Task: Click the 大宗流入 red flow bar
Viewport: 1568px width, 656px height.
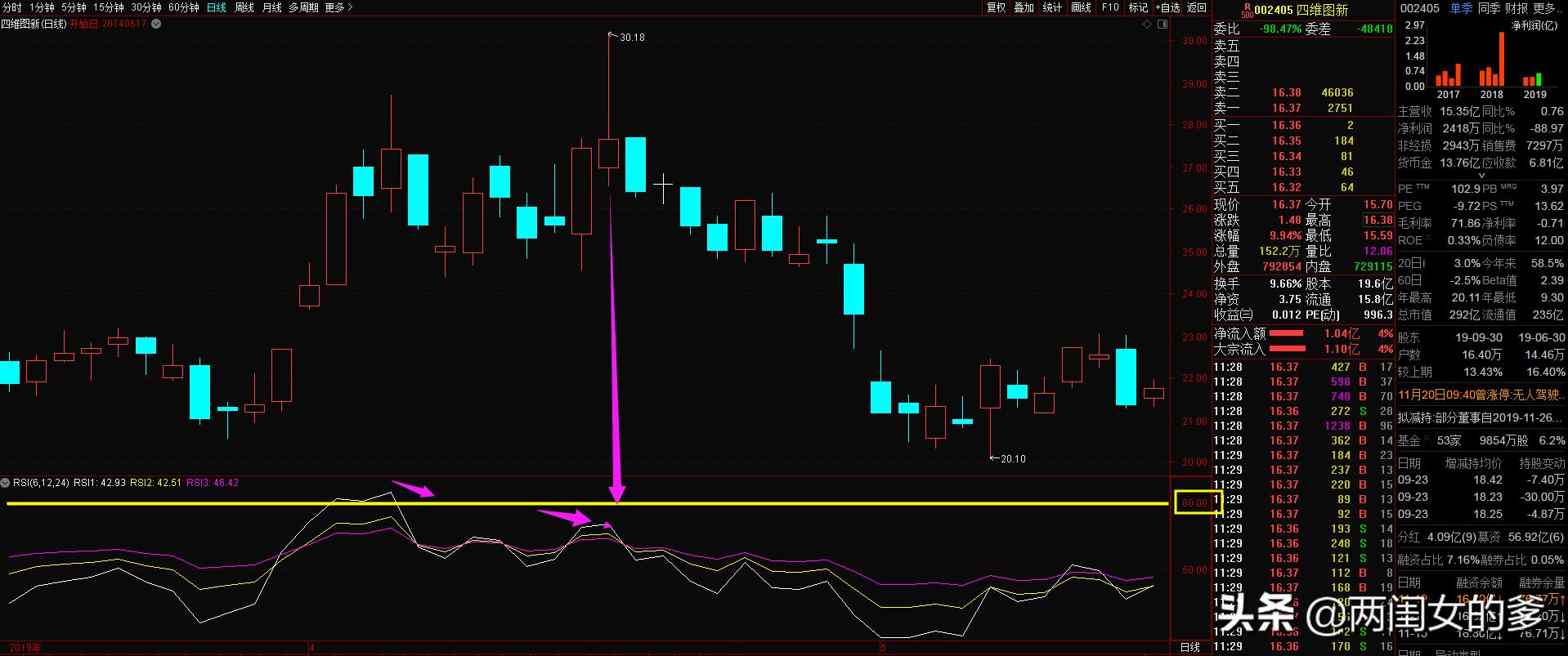Action: click(x=1286, y=349)
